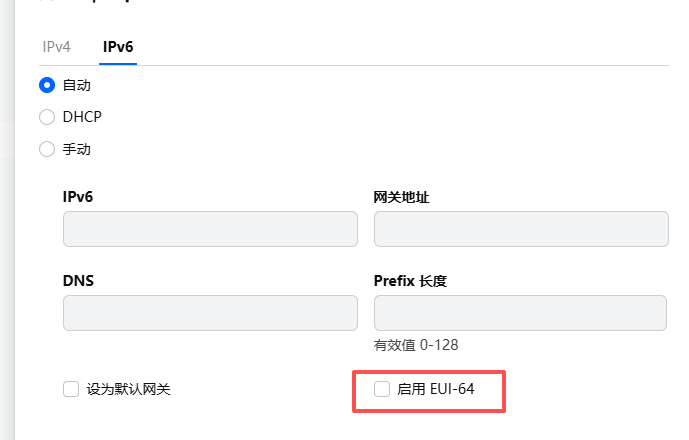Click the 手动 option label text

(x=77, y=149)
